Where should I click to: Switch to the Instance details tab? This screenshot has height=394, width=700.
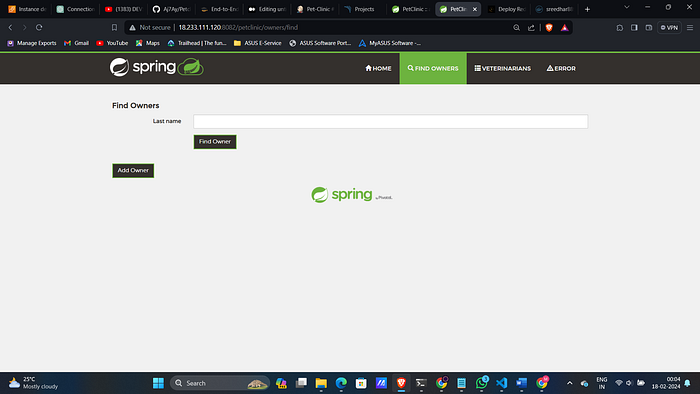[27, 9]
